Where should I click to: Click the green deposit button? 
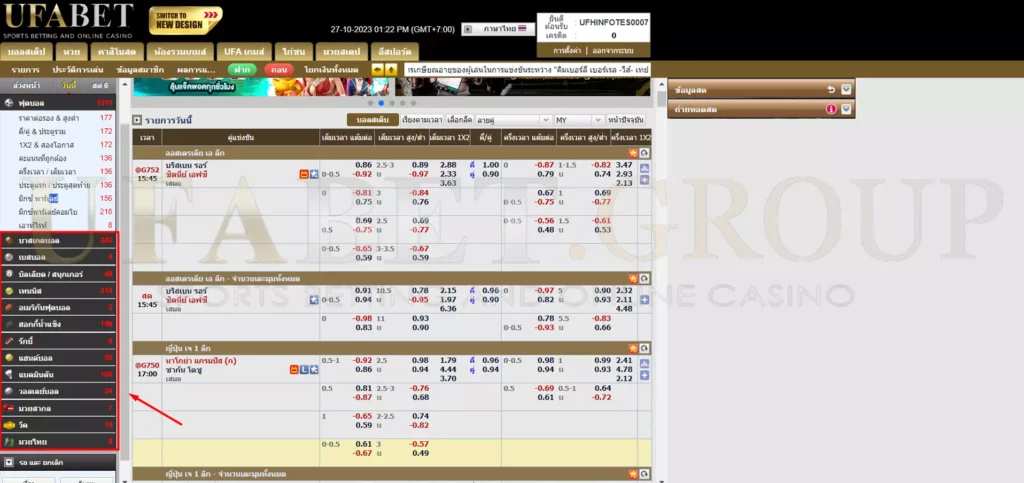(x=240, y=69)
